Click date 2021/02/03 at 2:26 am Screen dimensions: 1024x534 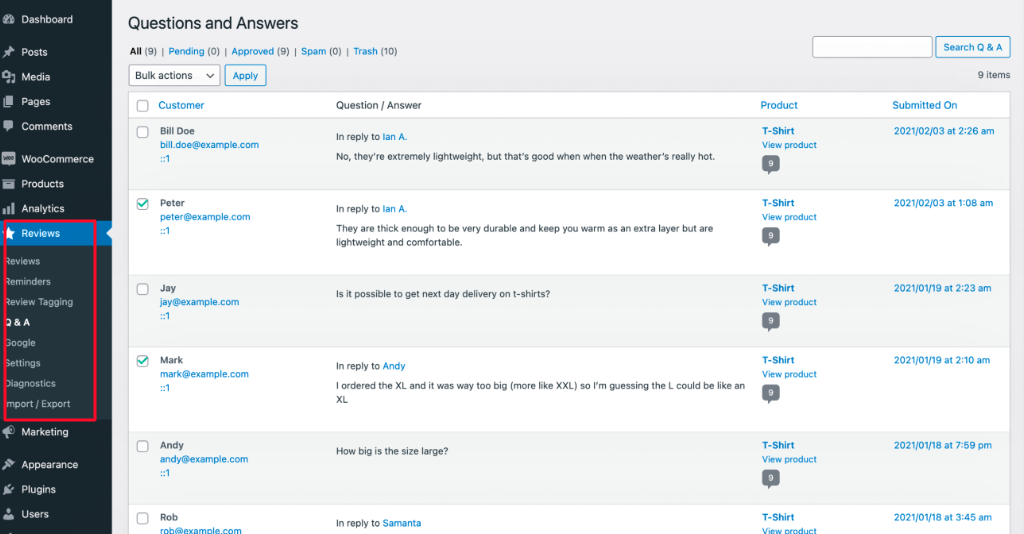[944, 131]
